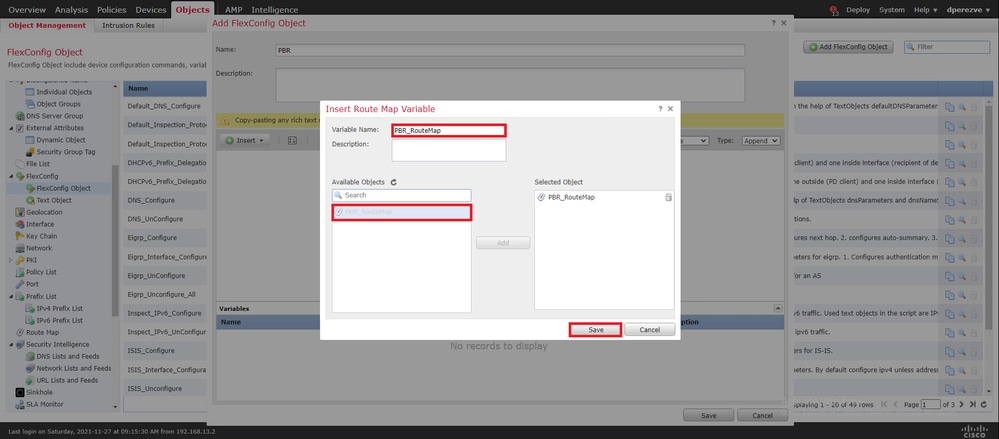Remove PBR_RouteMap from Selected Object
This screenshot has height=439, width=999.
coord(668,198)
